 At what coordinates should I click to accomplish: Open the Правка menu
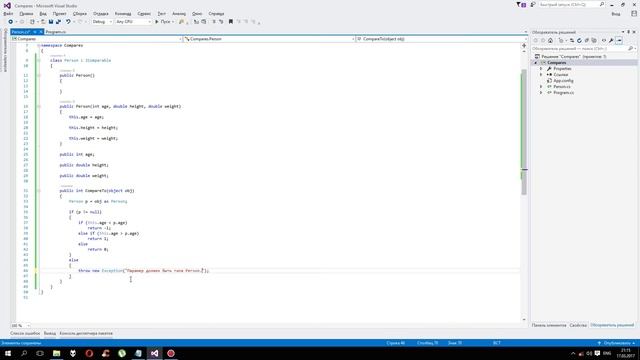(x=26, y=13)
